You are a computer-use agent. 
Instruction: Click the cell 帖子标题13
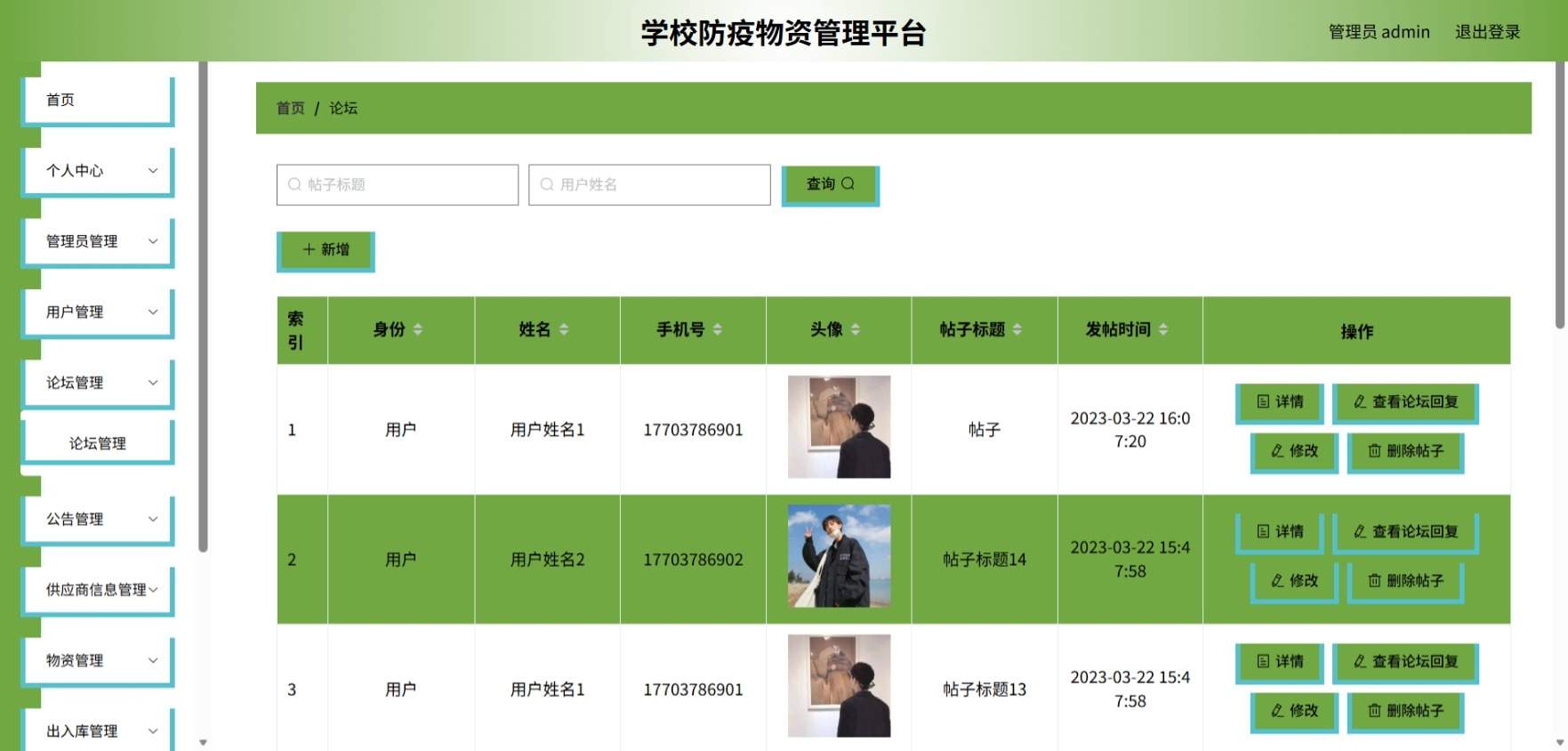985,690
